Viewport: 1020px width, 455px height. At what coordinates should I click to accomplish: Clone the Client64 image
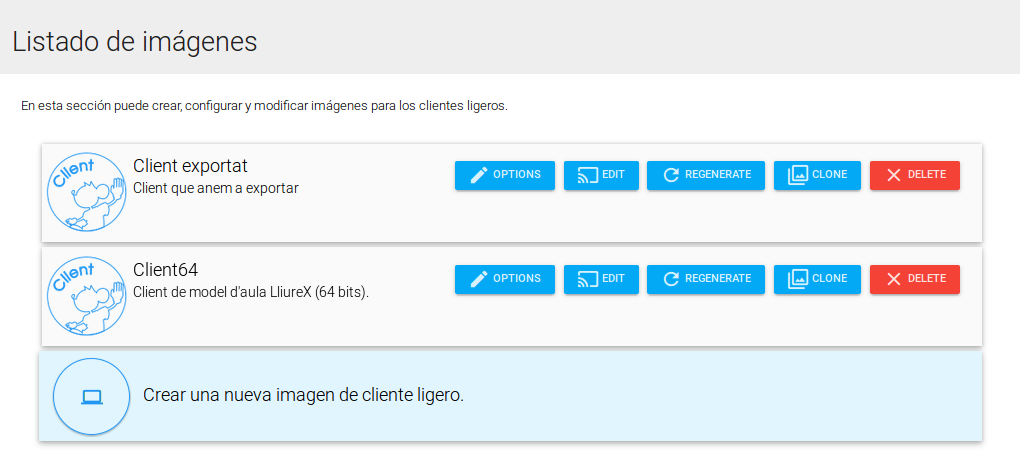point(817,279)
